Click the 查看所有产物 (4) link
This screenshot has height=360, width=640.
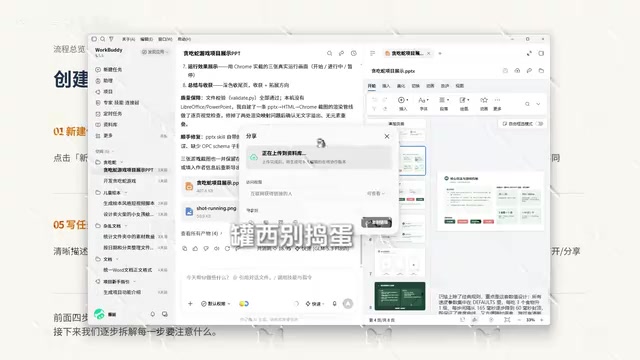click(201, 233)
